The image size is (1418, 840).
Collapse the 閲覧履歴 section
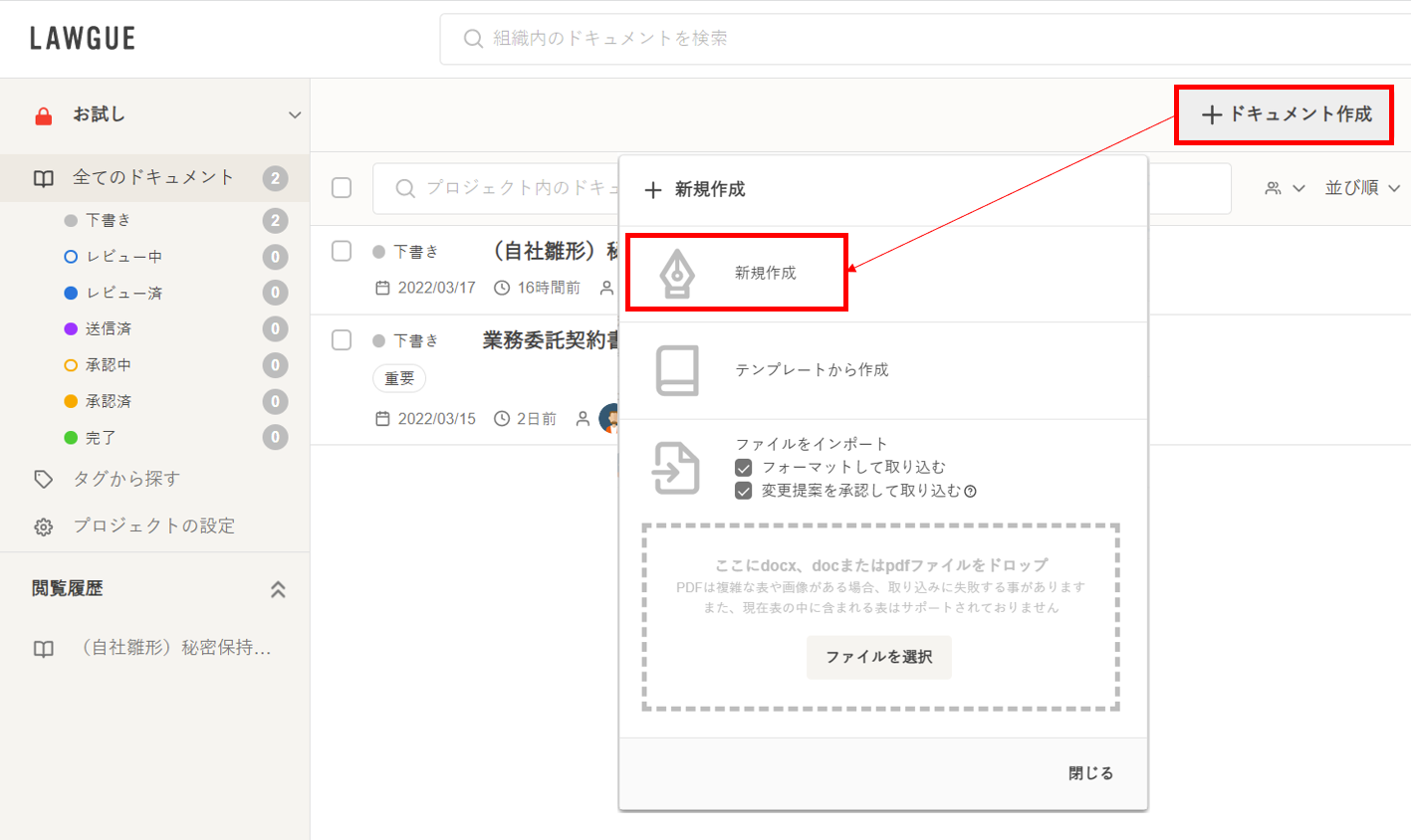point(278,589)
